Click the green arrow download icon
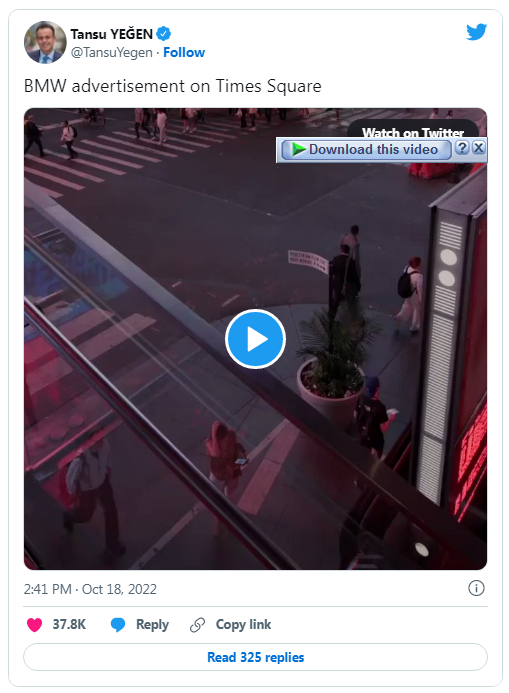 pyautogui.click(x=299, y=149)
